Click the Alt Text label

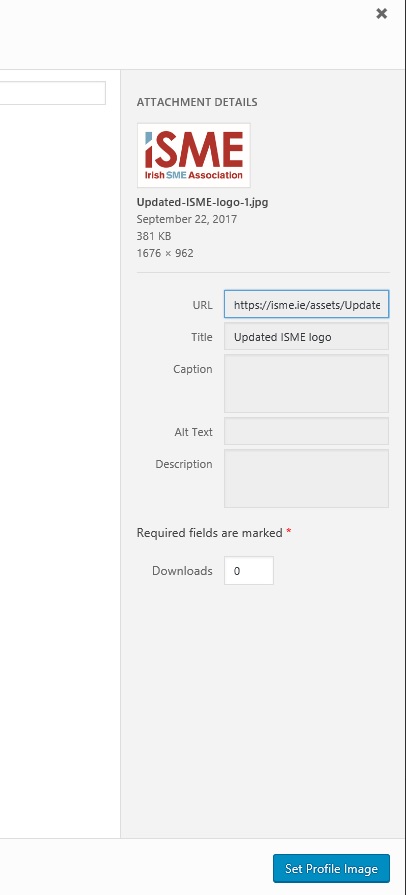[x=194, y=432]
